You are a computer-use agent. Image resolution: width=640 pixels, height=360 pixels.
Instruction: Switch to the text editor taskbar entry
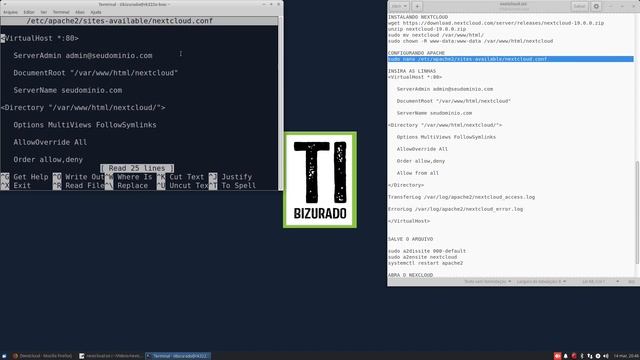point(110,356)
